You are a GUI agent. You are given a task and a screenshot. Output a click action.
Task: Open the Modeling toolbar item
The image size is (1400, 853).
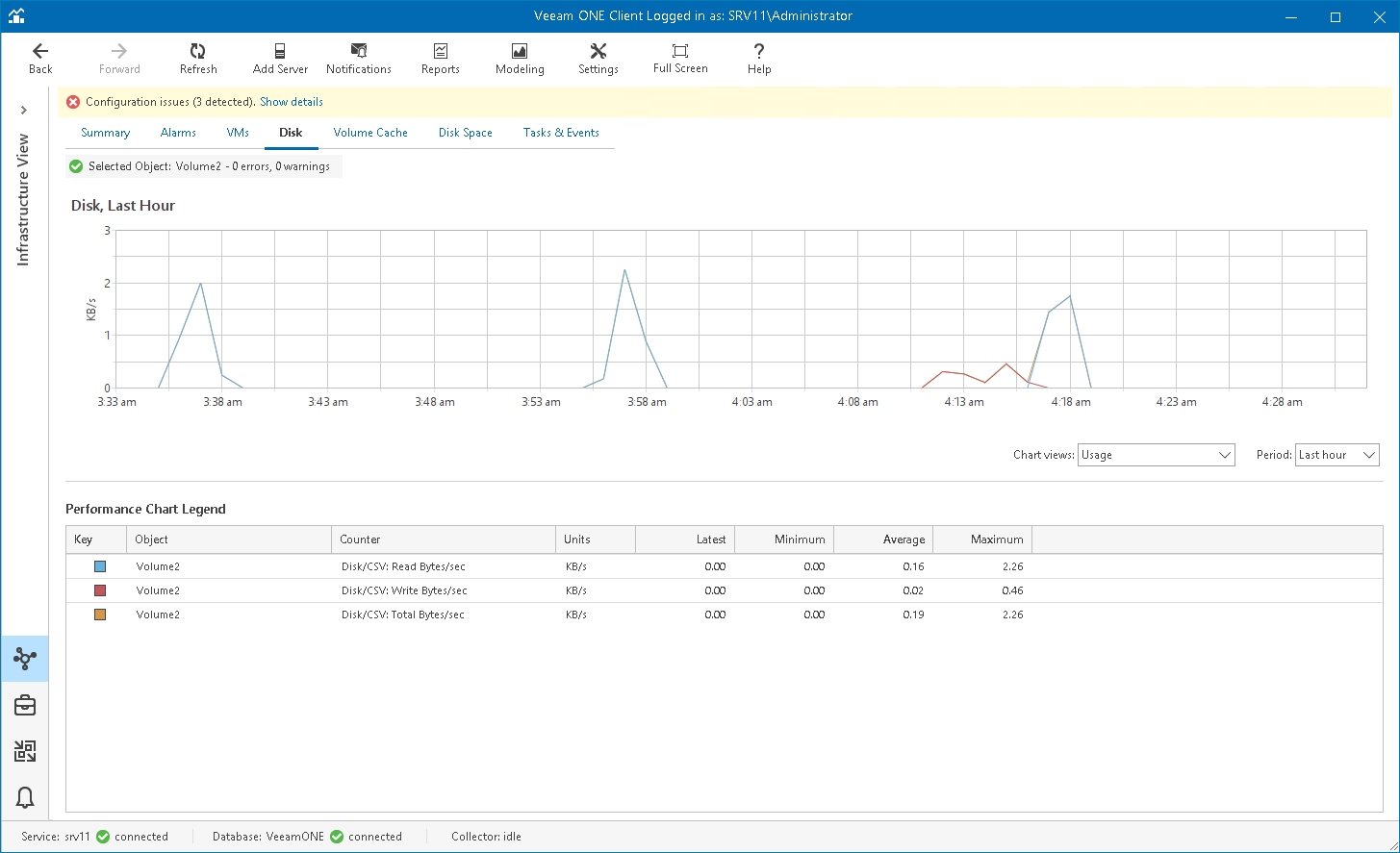(x=520, y=59)
